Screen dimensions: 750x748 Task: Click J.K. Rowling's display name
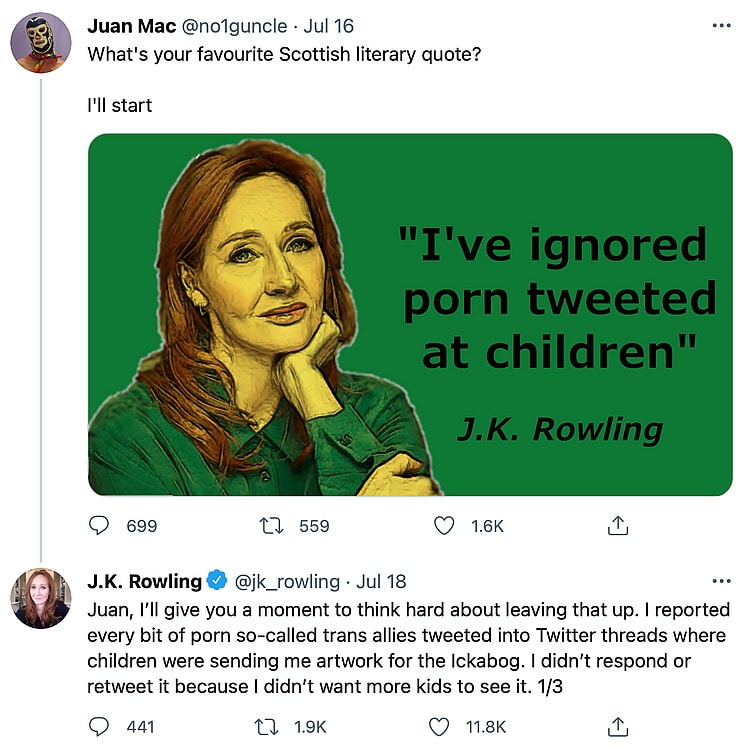coord(144,581)
